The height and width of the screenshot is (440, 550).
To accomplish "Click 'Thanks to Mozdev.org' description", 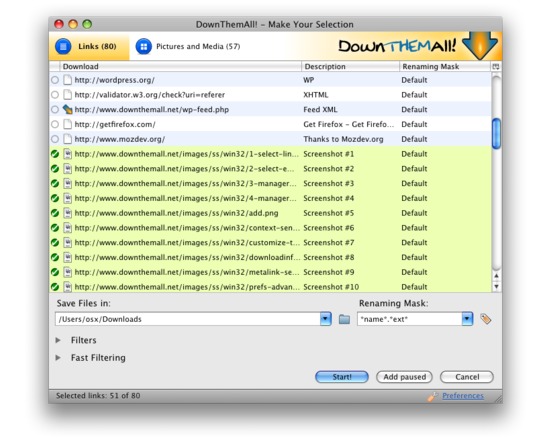I will tap(343, 139).
